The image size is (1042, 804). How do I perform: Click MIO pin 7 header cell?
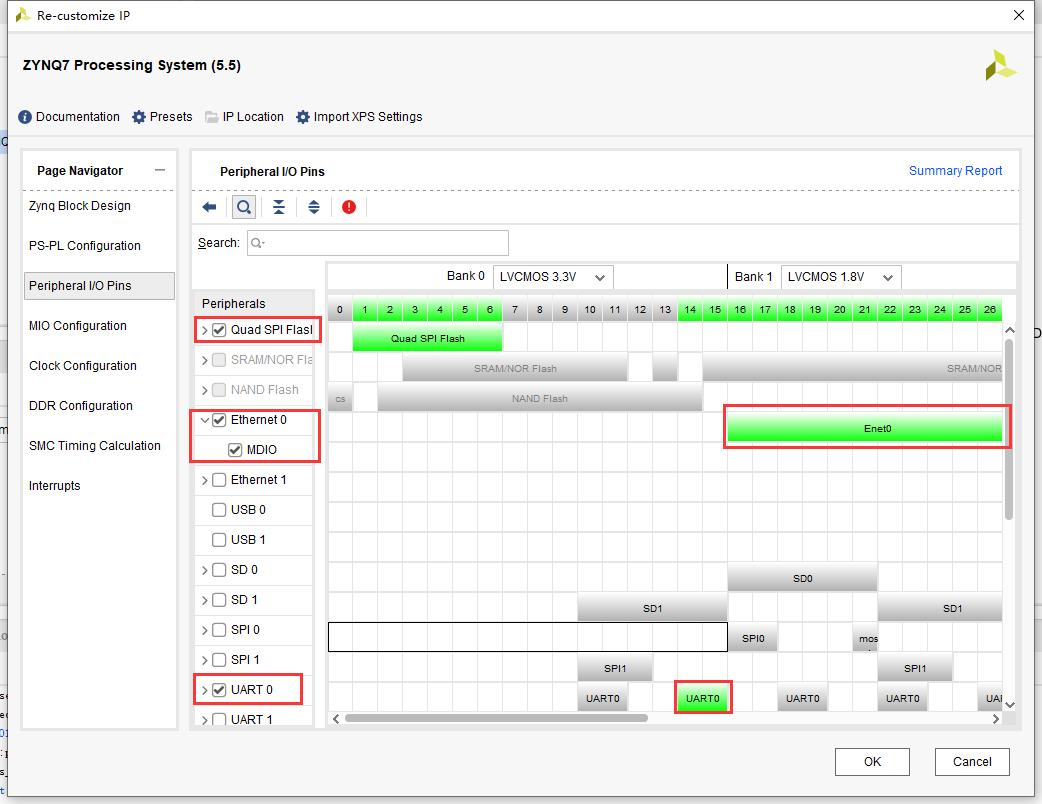click(514, 310)
